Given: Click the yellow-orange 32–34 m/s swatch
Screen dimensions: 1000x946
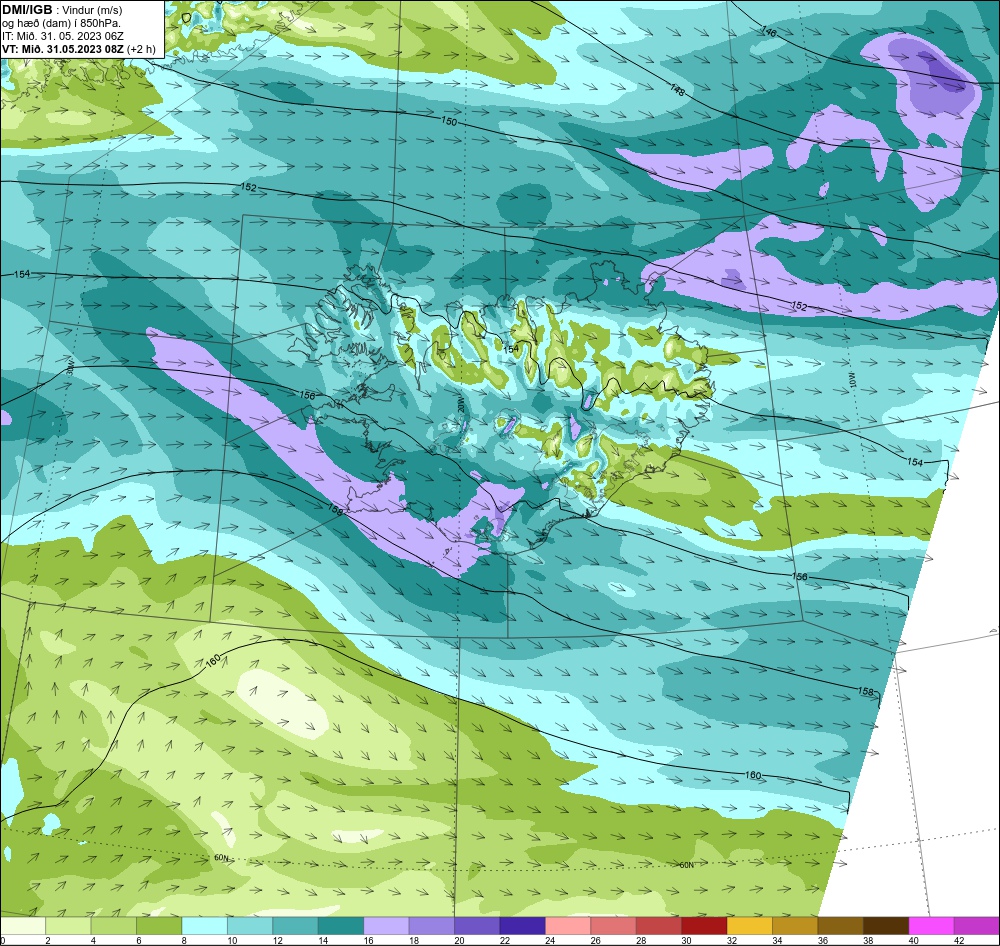Looking at the screenshot, I should (750, 926).
